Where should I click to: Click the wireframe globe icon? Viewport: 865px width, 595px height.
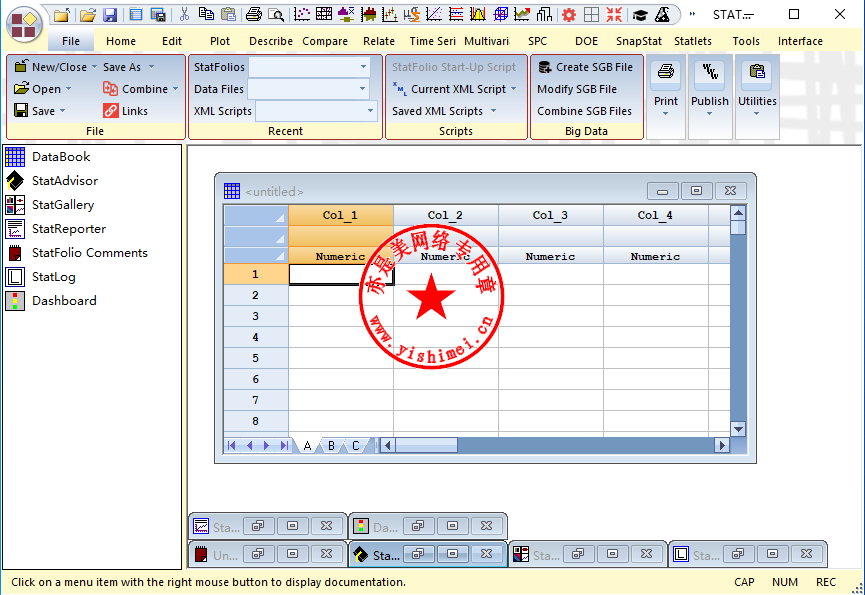point(500,14)
